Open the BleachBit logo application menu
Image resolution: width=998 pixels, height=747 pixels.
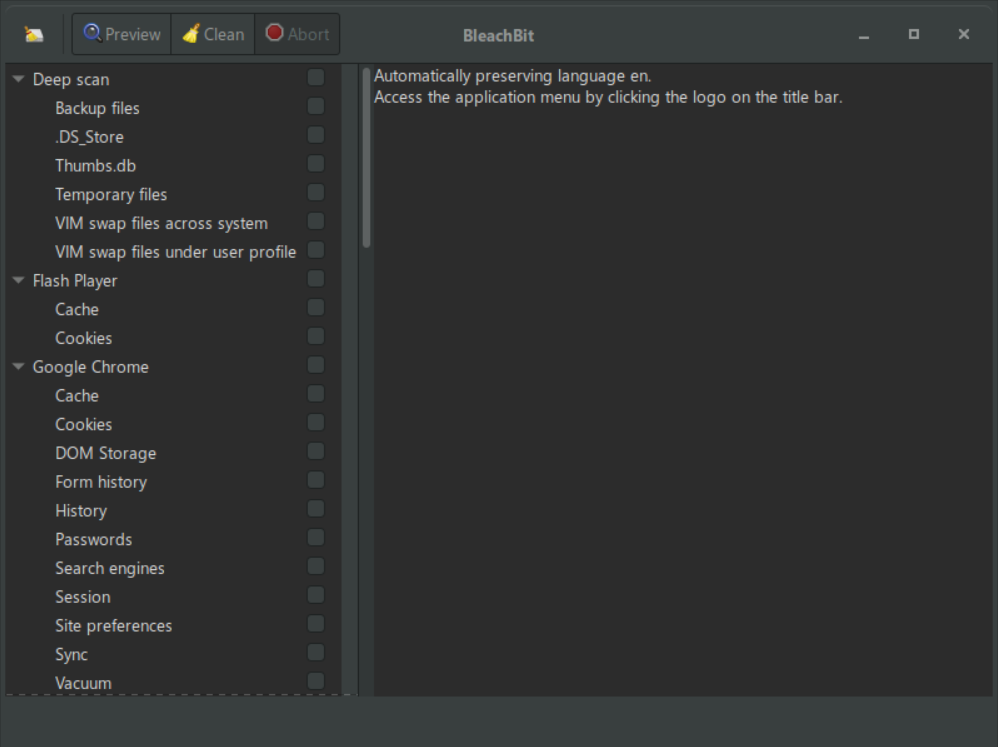(34, 34)
